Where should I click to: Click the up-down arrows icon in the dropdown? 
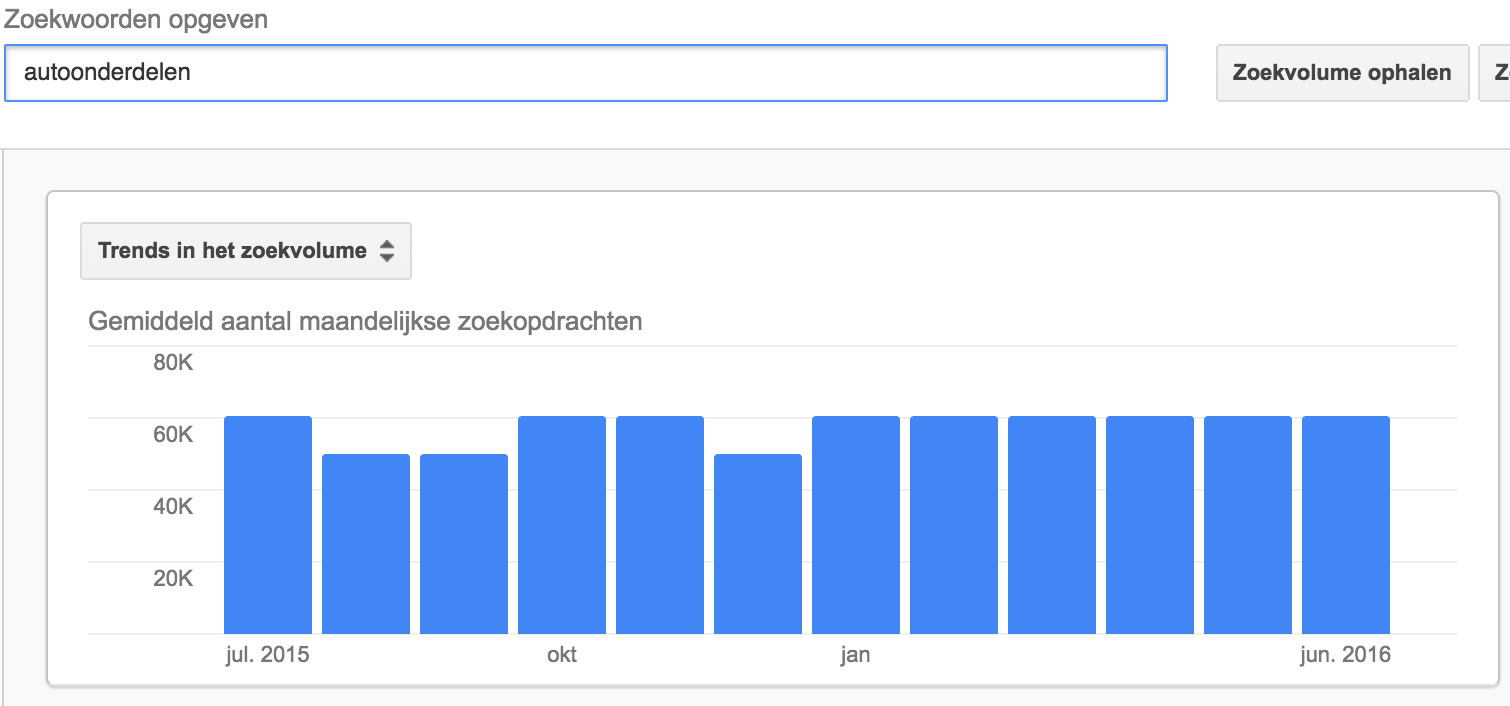click(387, 252)
